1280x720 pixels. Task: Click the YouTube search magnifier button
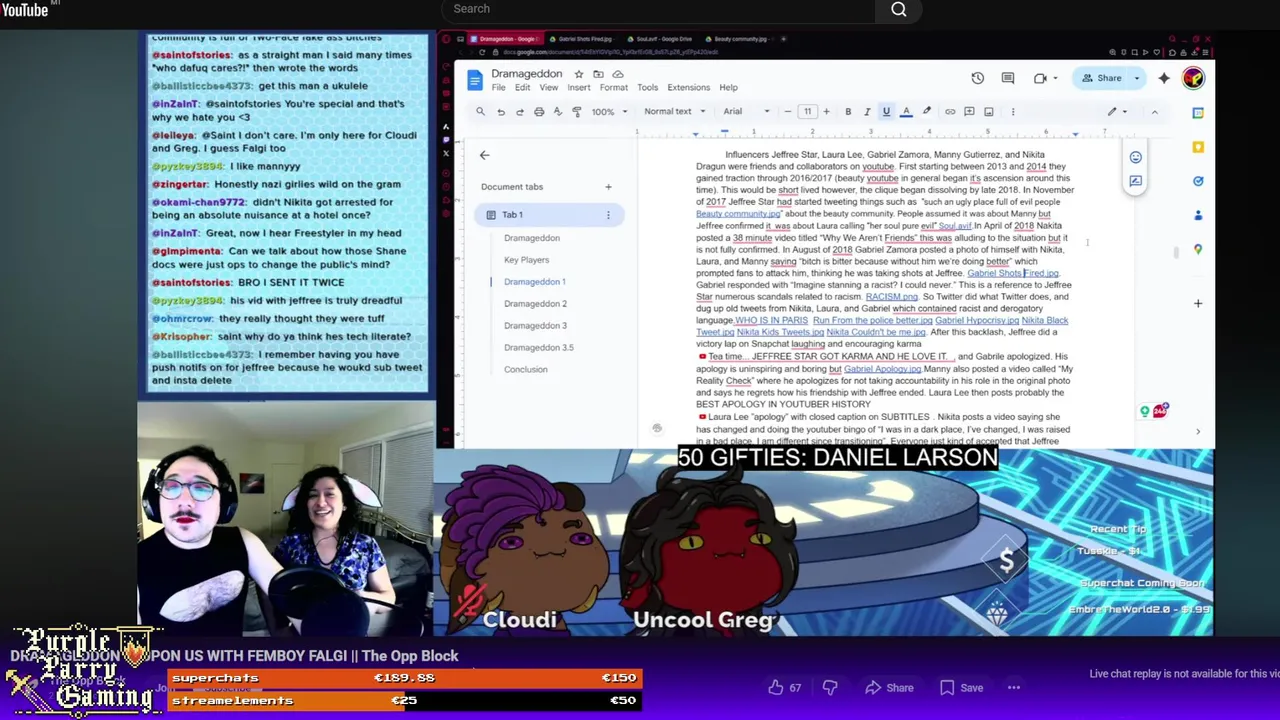pos(899,9)
